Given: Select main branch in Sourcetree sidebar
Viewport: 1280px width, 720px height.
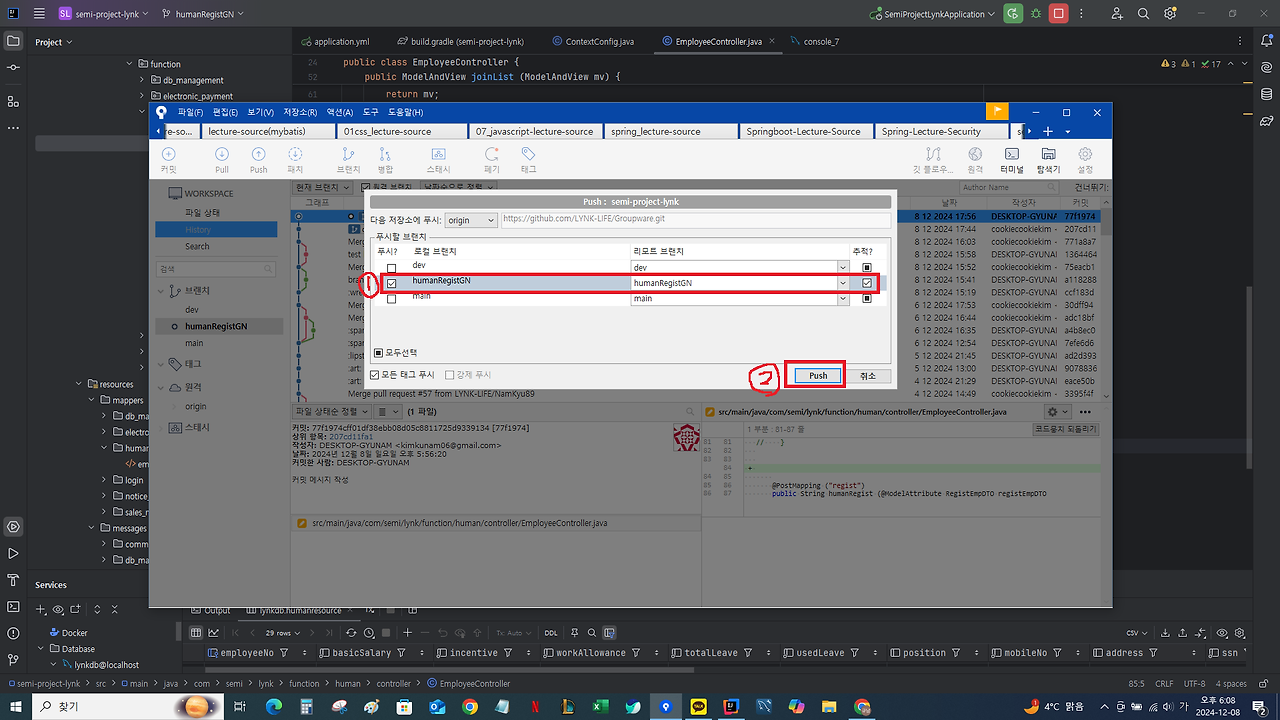Looking at the screenshot, I should [x=194, y=343].
